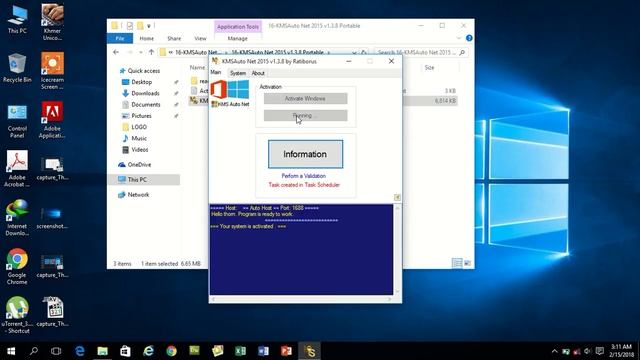Viewport: 640px width, 360px height.
Task: Open Khmer Unicode desktop shortcut
Action: [52, 22]
